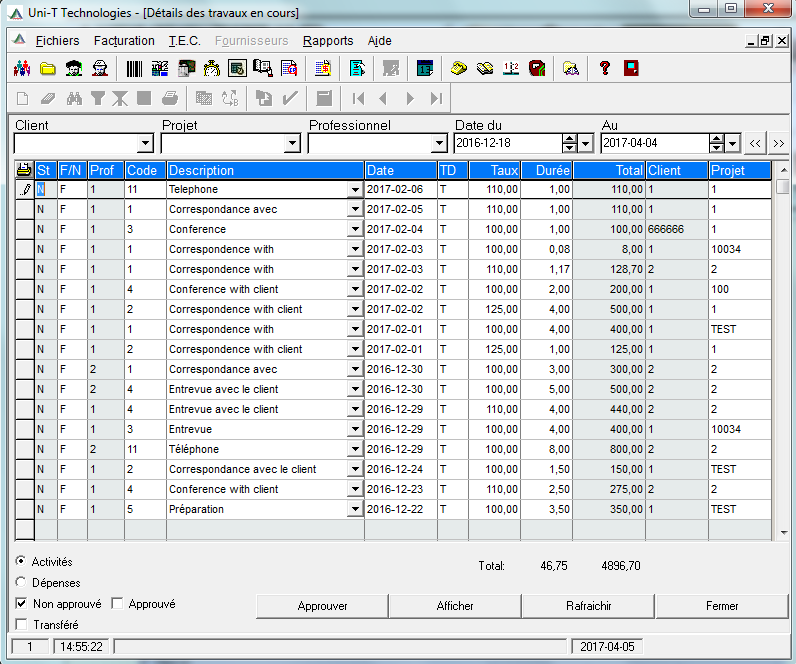The width and height of the screenshot is (796, 664).
Task: Click the yellow telephone toolbar icon
Action: 458,68
